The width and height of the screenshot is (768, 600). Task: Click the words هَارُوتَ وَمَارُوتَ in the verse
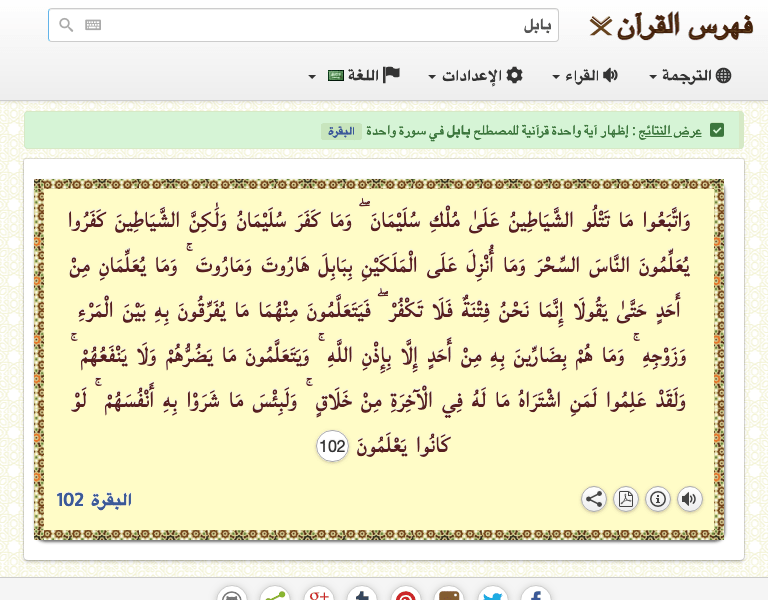(253, 267)
